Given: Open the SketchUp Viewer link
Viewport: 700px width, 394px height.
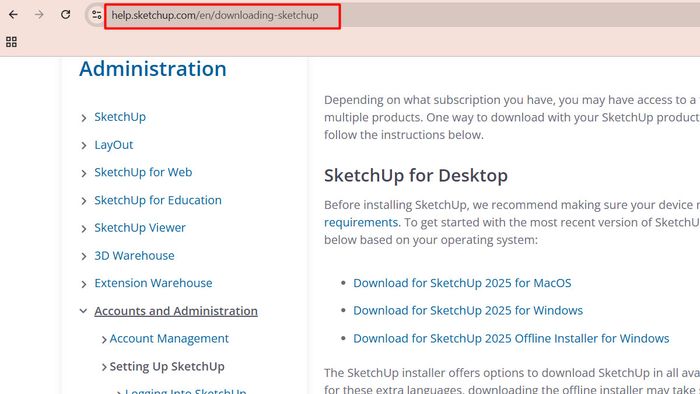Looking at the screenshot, I should point(140,228).
